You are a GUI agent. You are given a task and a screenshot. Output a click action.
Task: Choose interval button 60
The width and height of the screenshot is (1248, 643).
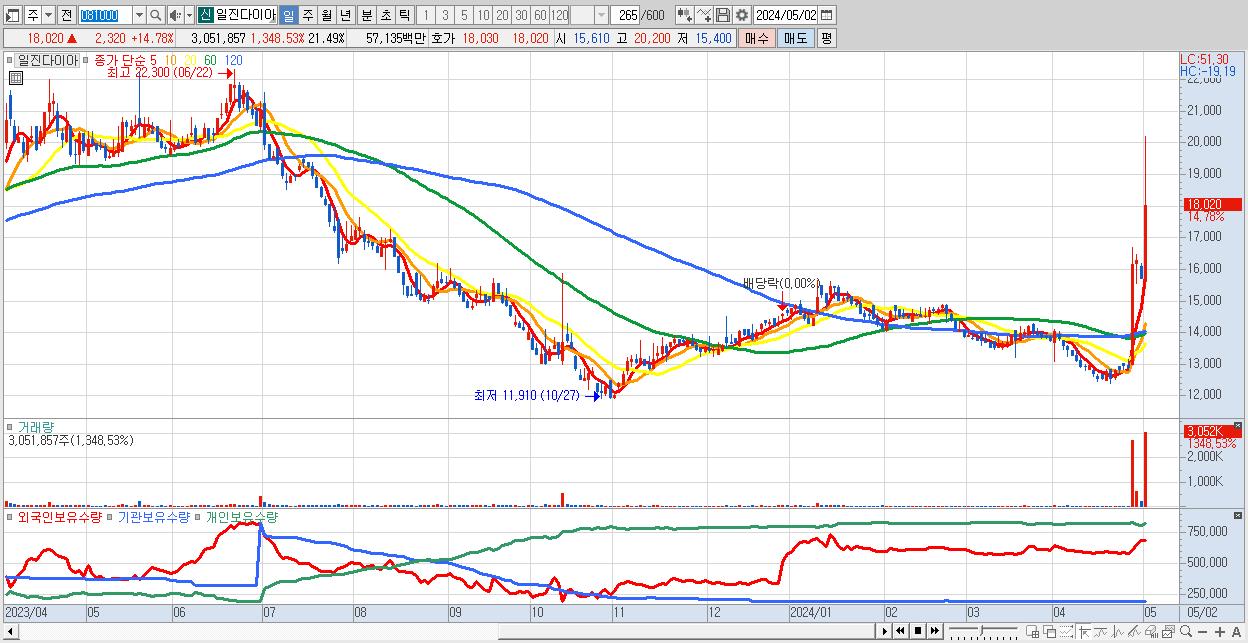point(540,15)
